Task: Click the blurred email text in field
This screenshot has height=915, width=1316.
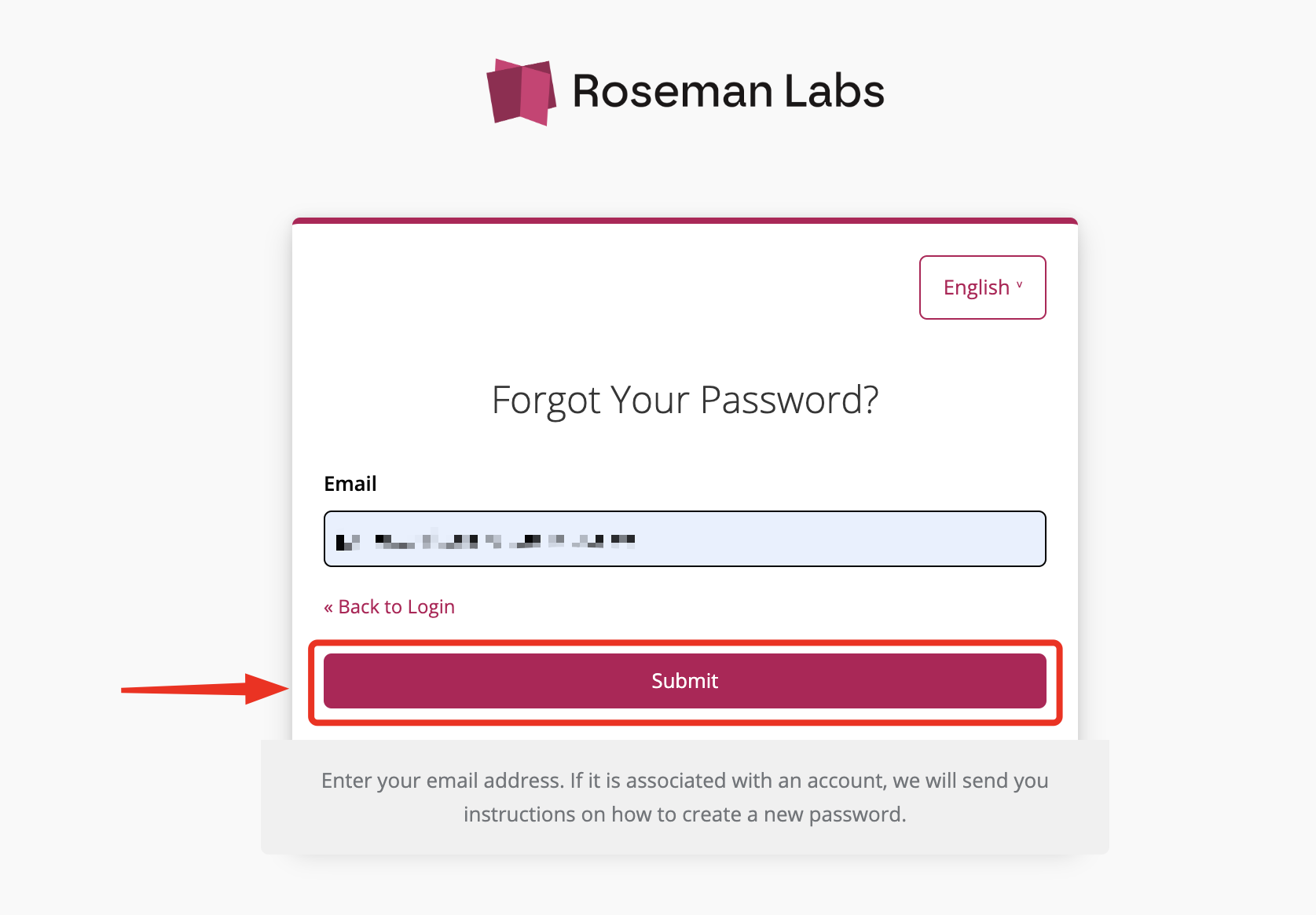Action: point(485,541)
